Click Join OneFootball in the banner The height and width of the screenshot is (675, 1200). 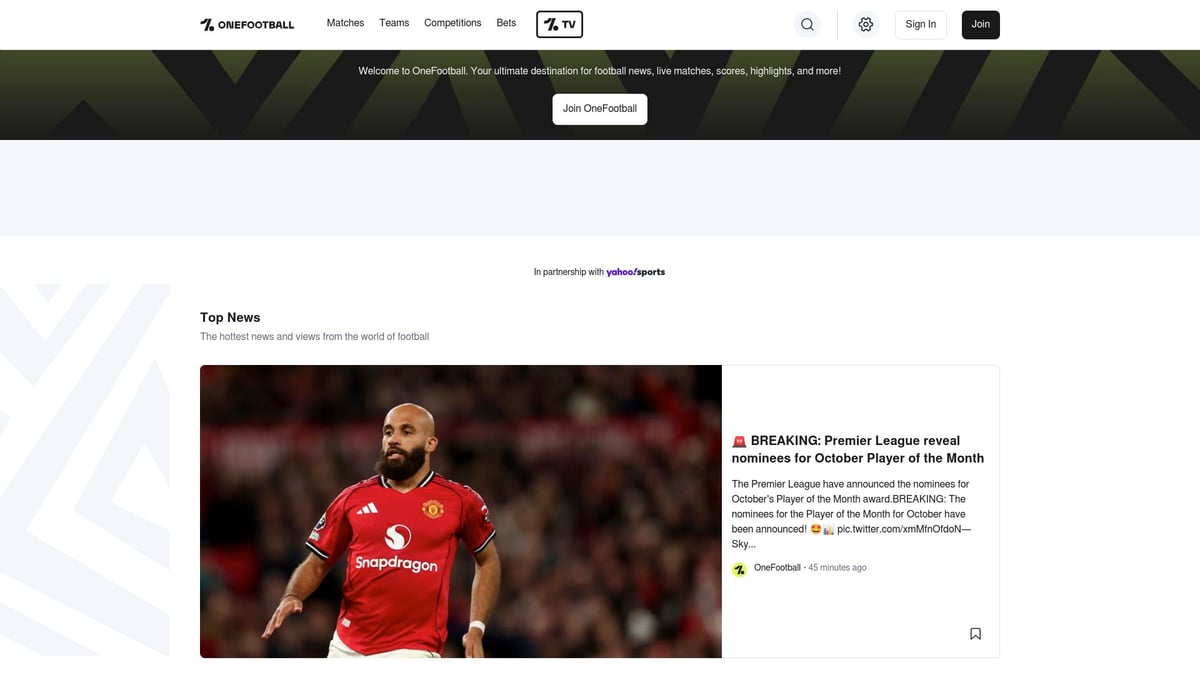(600, 108)
